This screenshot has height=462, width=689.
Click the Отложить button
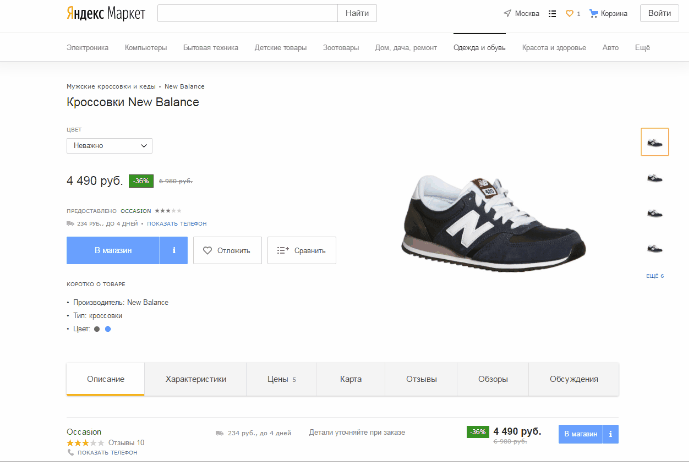tap(227, 250)
